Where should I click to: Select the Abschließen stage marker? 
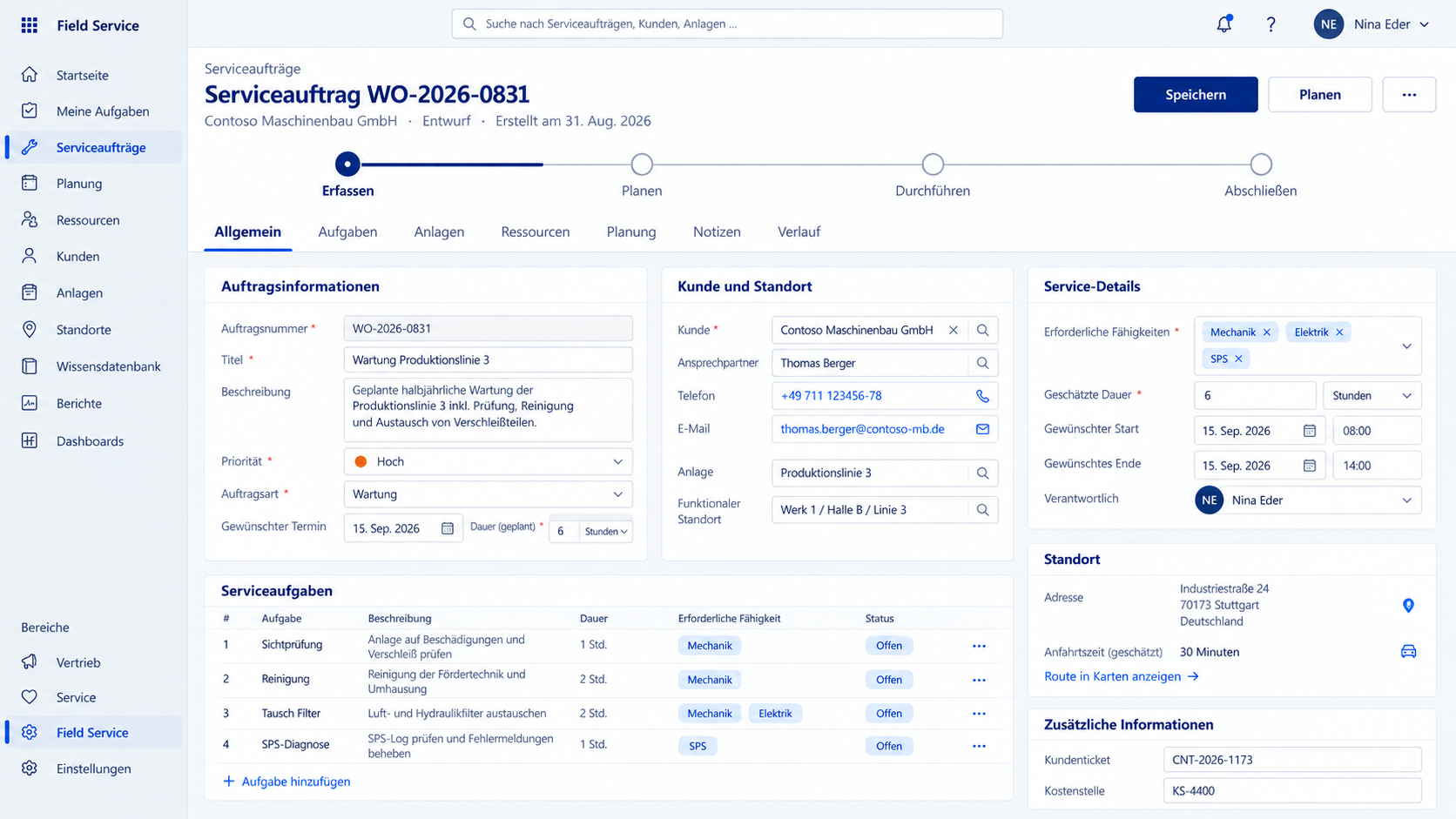(1261, 164)
